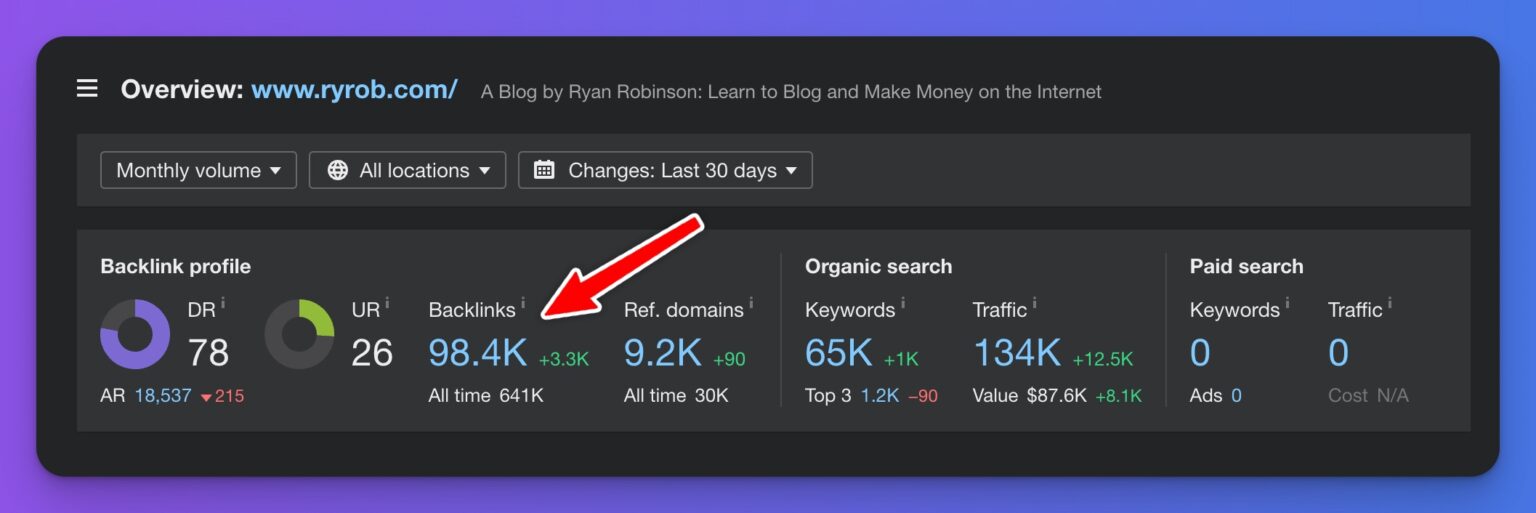Open the 134K organic traffic value
Viewport: 1536px width, 513px height.
pyautogui.click(x=1017, y=353)
